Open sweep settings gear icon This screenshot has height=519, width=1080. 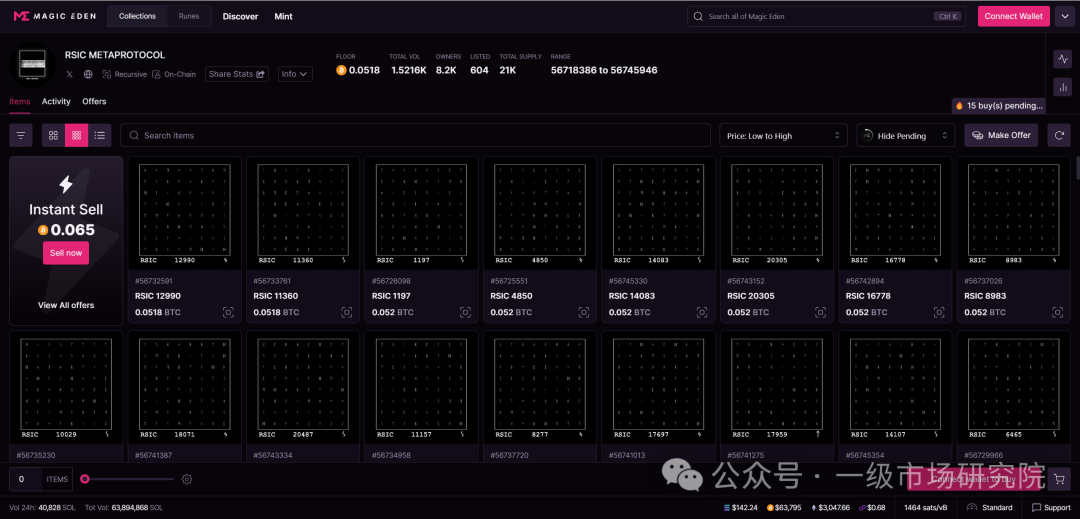pos(186,479)
